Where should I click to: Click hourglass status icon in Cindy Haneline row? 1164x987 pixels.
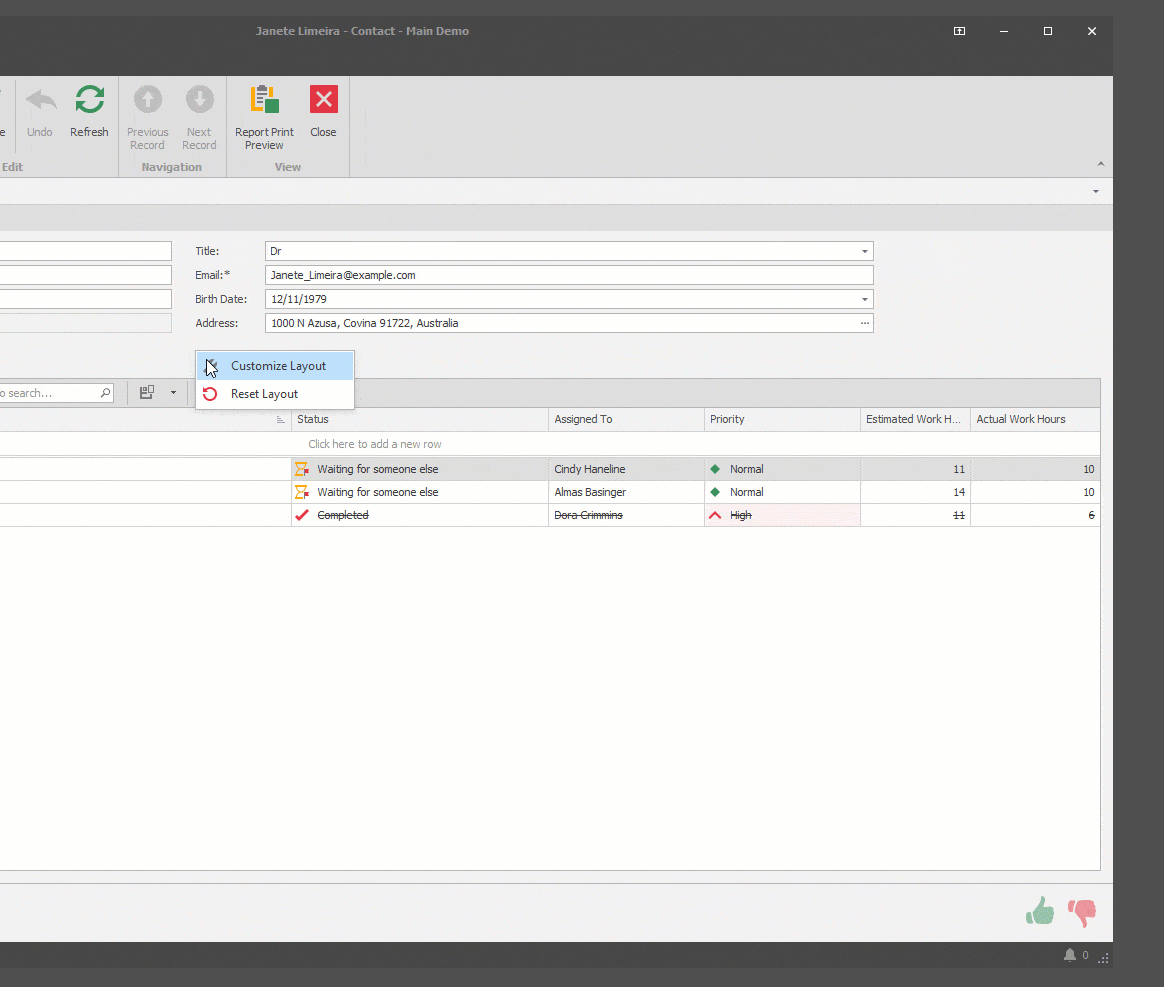coord(301,469)
